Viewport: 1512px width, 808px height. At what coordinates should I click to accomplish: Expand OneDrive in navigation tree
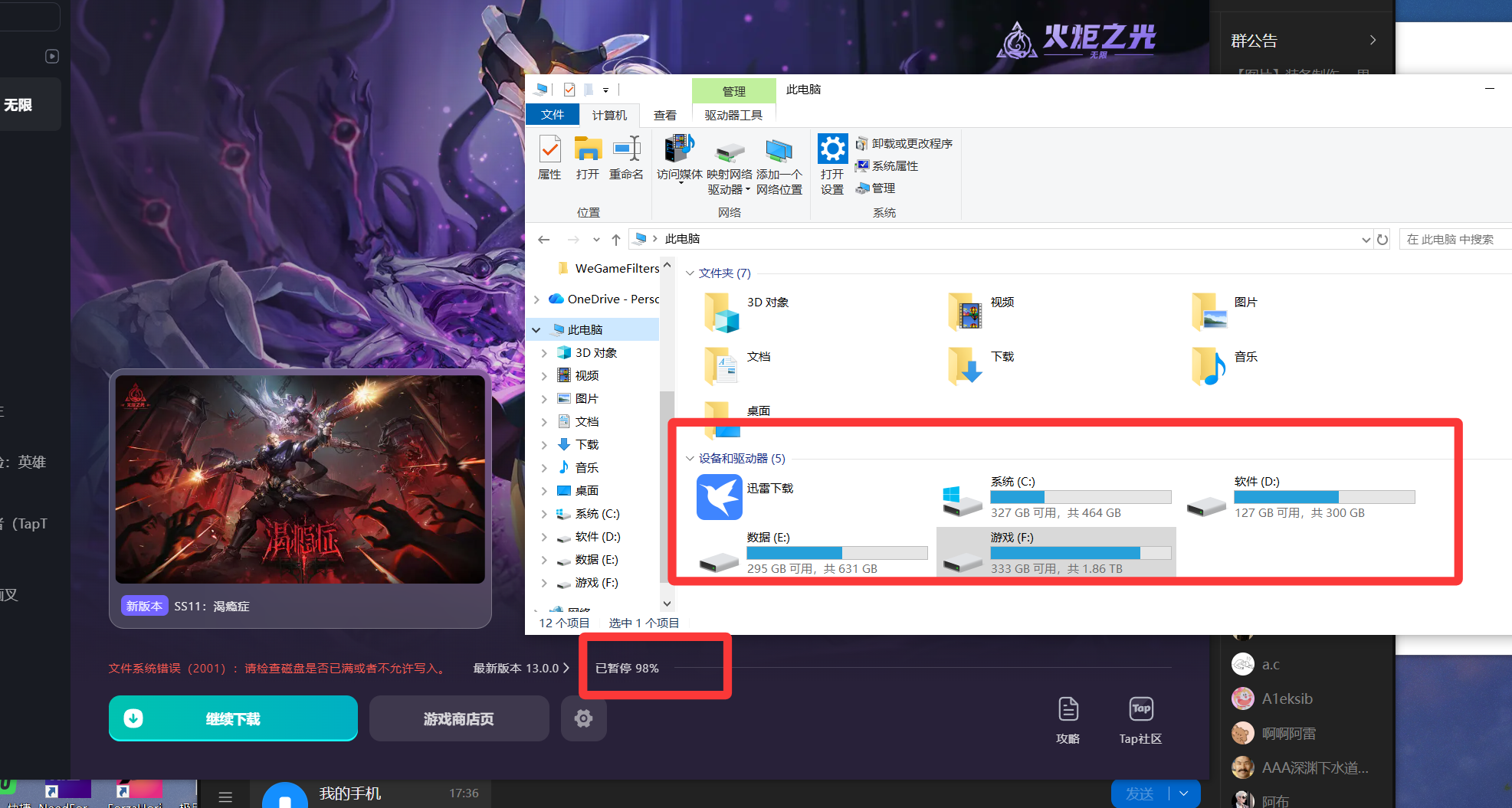536,299
